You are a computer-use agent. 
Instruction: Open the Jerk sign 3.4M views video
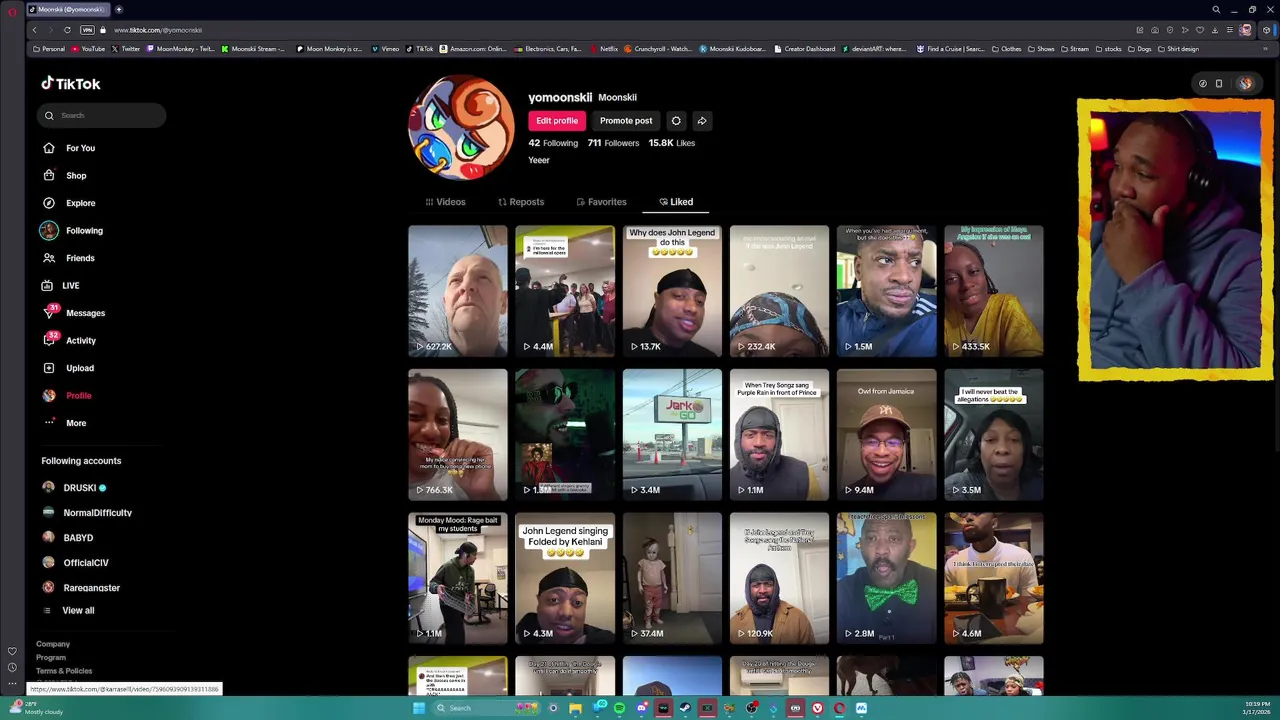pyautogui.click(x=672, y=434)
